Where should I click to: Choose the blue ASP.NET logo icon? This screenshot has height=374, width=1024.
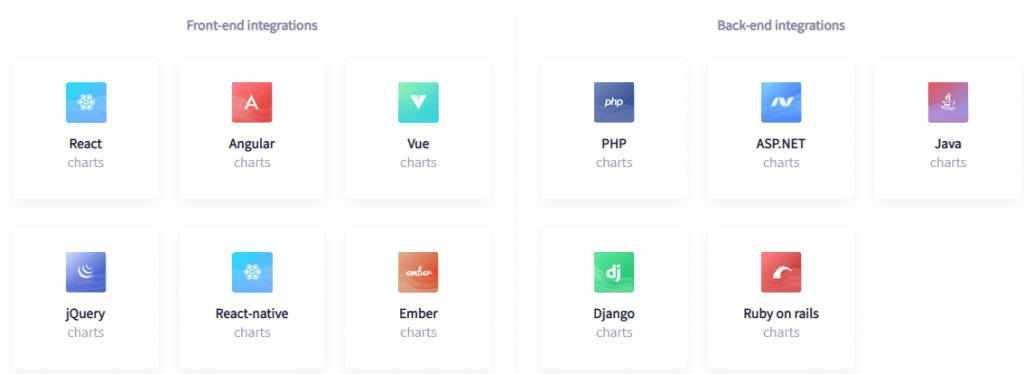781,102
